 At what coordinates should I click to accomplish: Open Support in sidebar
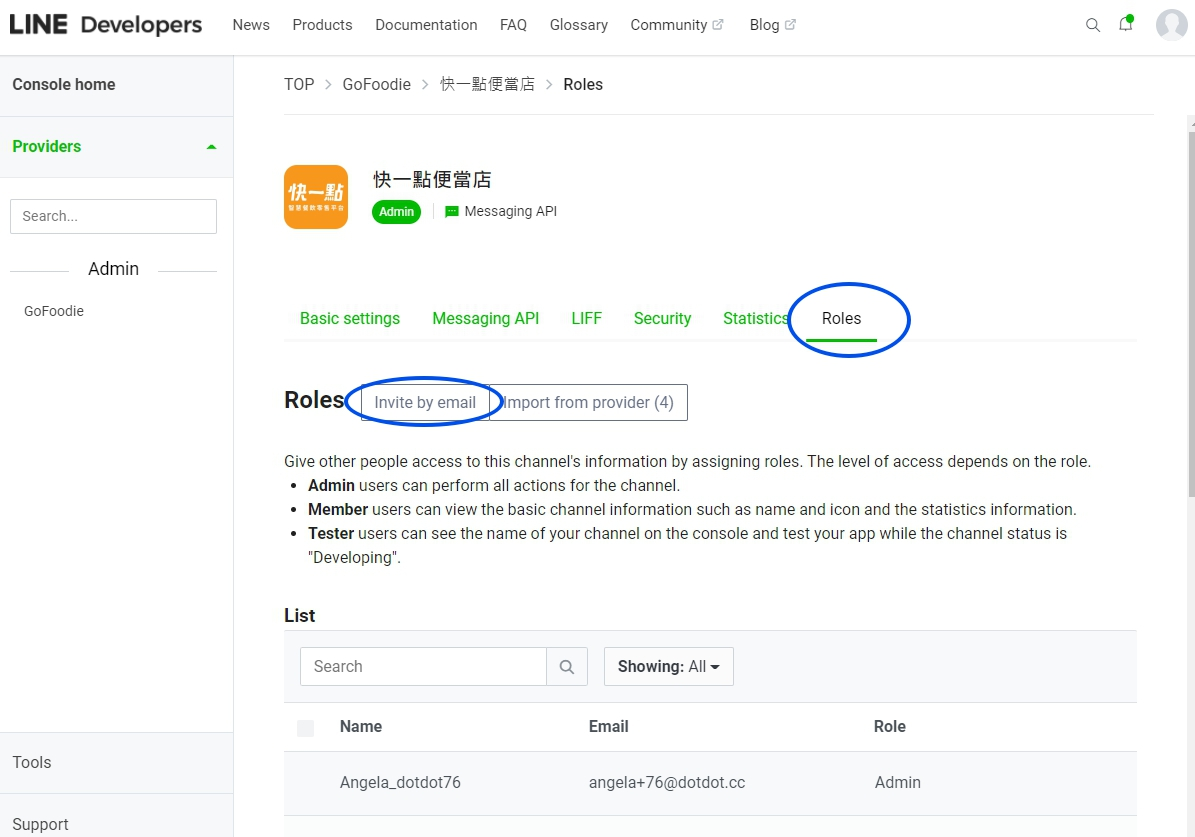[40, 824]
